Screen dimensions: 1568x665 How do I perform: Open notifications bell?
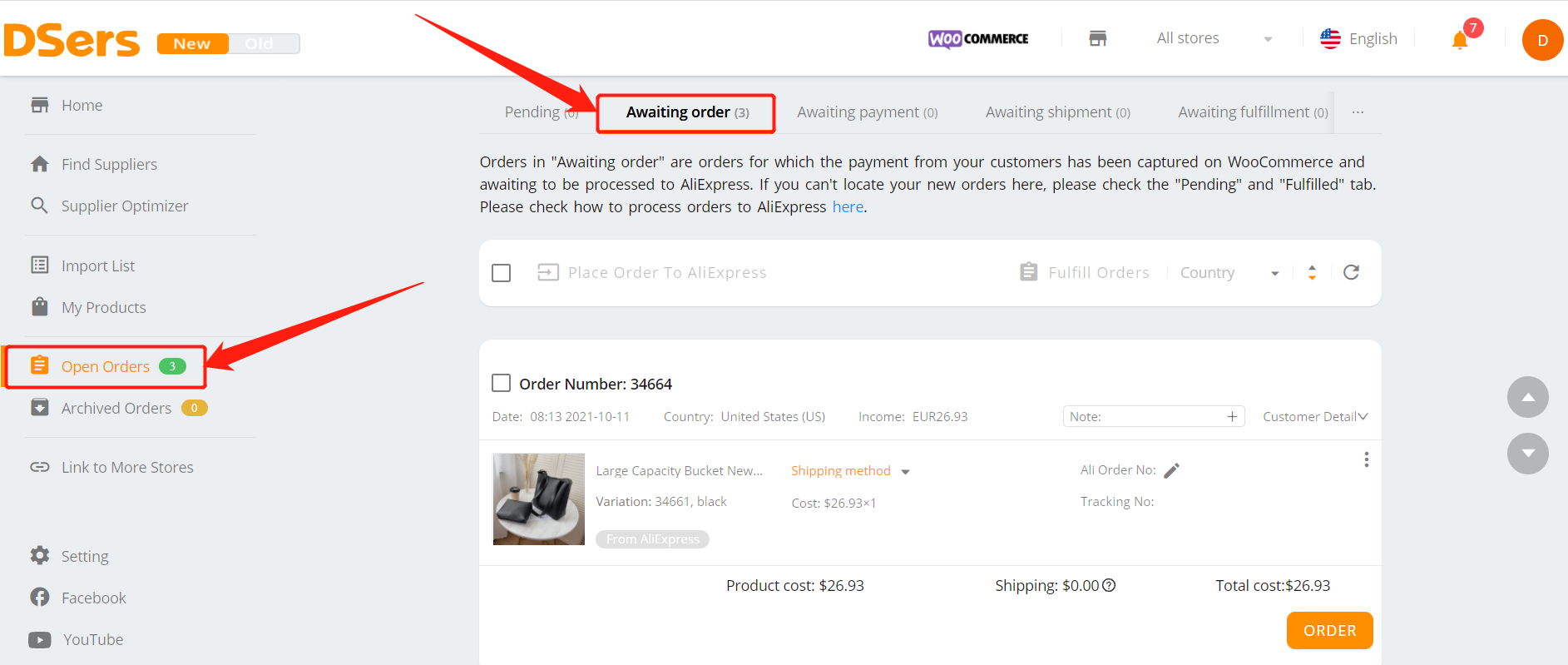click(x=1460, y=40)
